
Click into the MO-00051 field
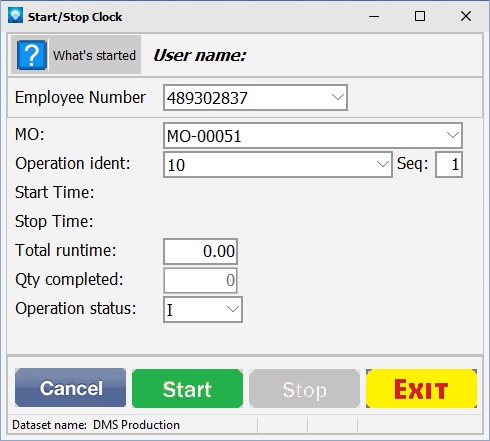[313, 136]
